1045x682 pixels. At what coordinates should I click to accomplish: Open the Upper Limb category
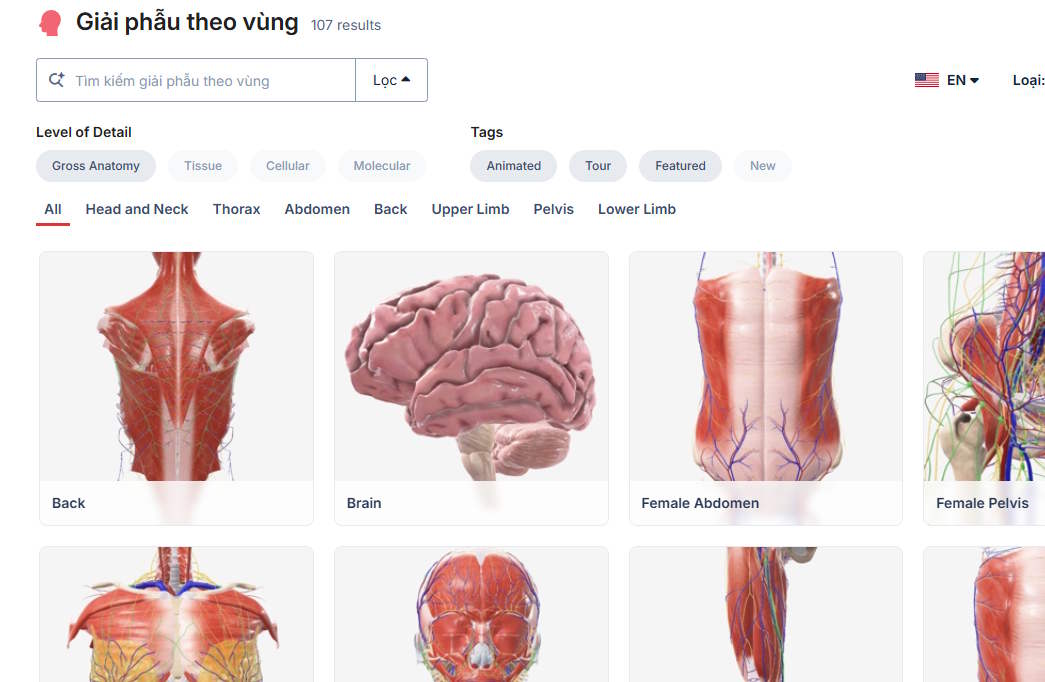point(470,209)
